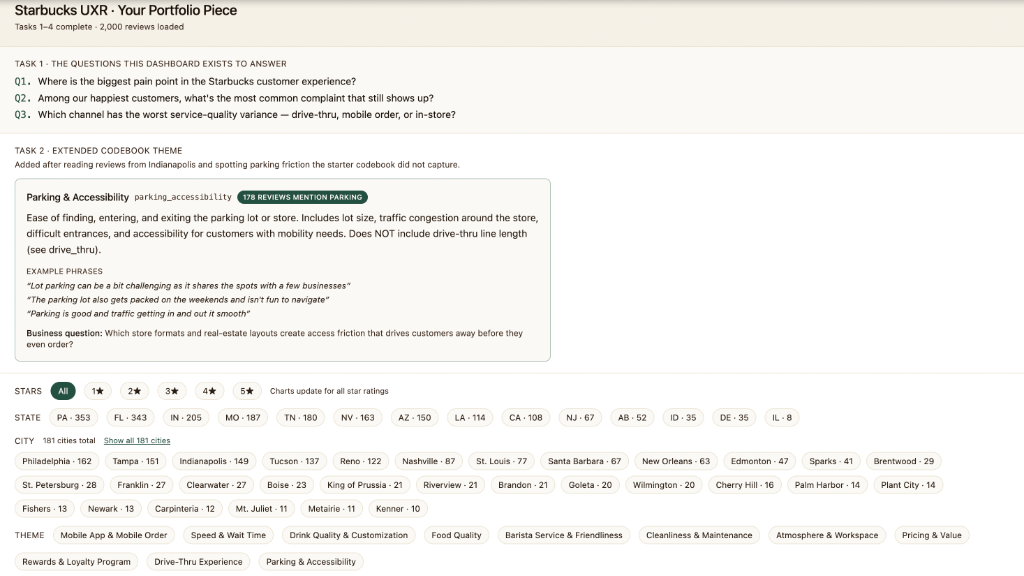This screenshot has width=1024, height=576.
Task: Choose Brandon · 21 city chip
Action: (523, 485)
